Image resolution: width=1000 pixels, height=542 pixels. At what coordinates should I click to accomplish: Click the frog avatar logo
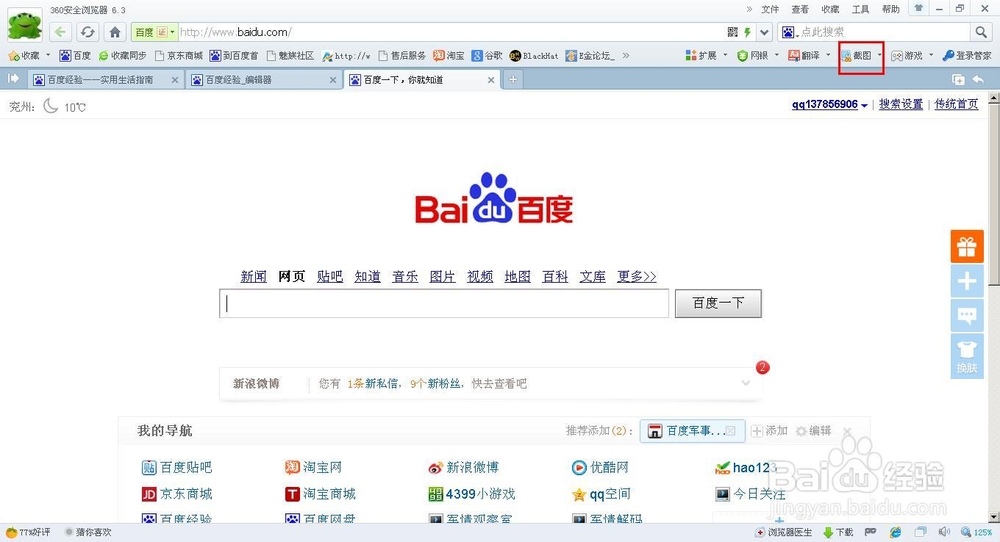tap(25, 26)
